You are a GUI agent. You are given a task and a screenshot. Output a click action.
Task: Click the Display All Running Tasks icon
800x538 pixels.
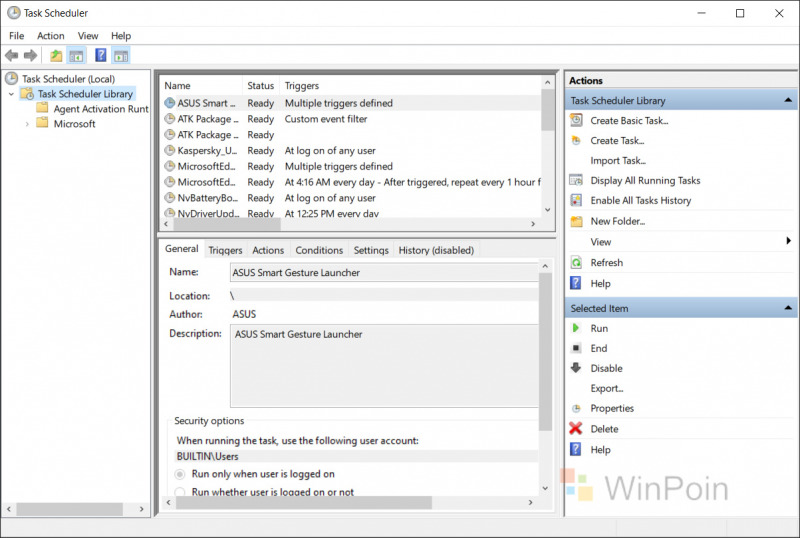coord(576,180)
